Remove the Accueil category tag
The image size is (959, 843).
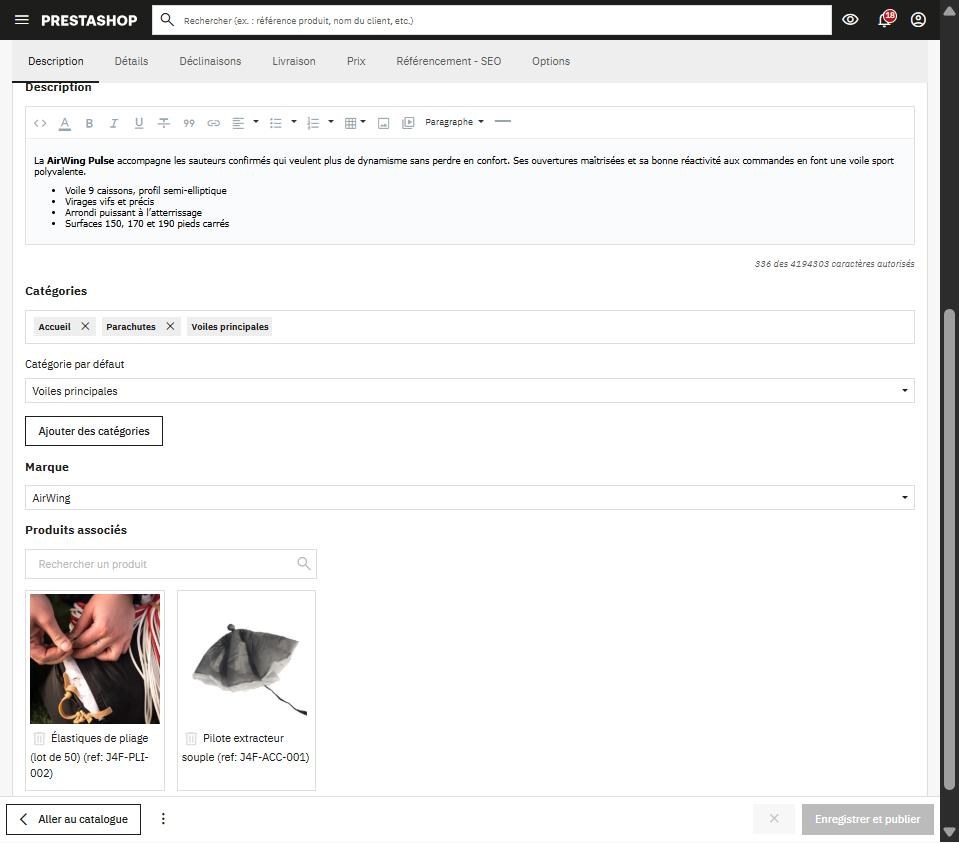click(x=85, y=326)
